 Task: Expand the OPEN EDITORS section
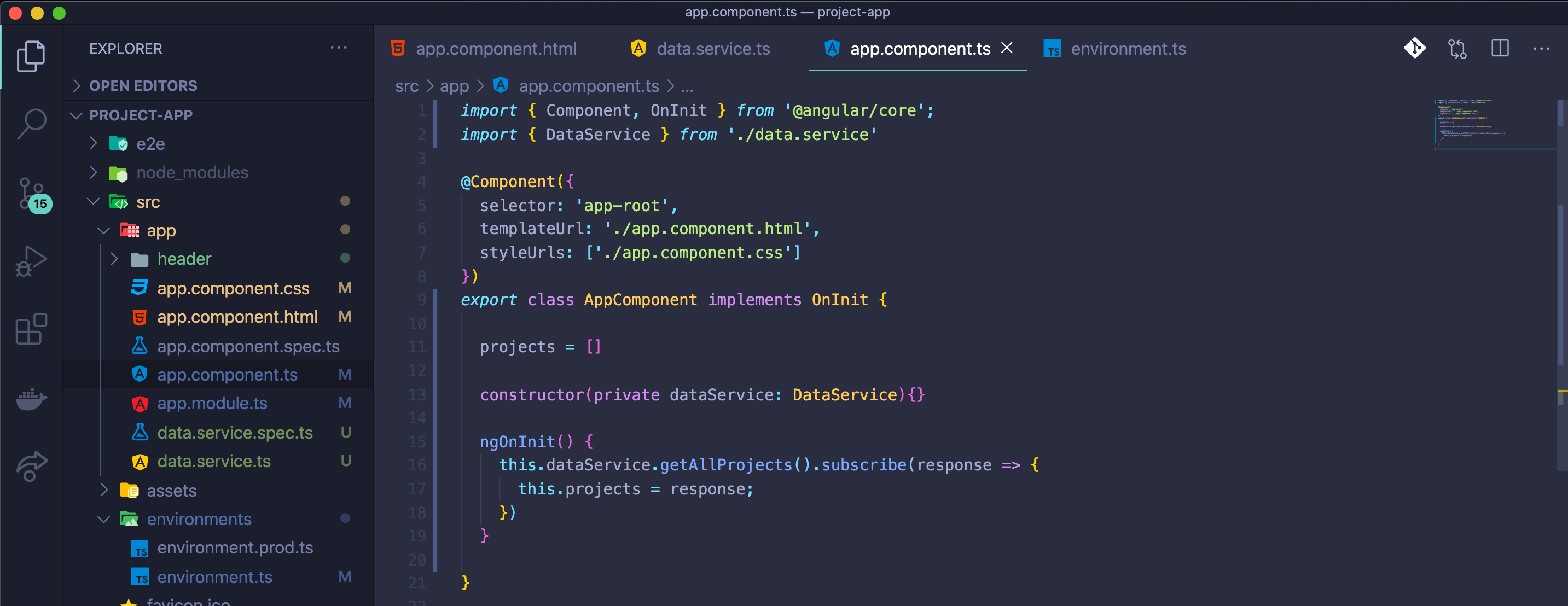coord(143,86)
